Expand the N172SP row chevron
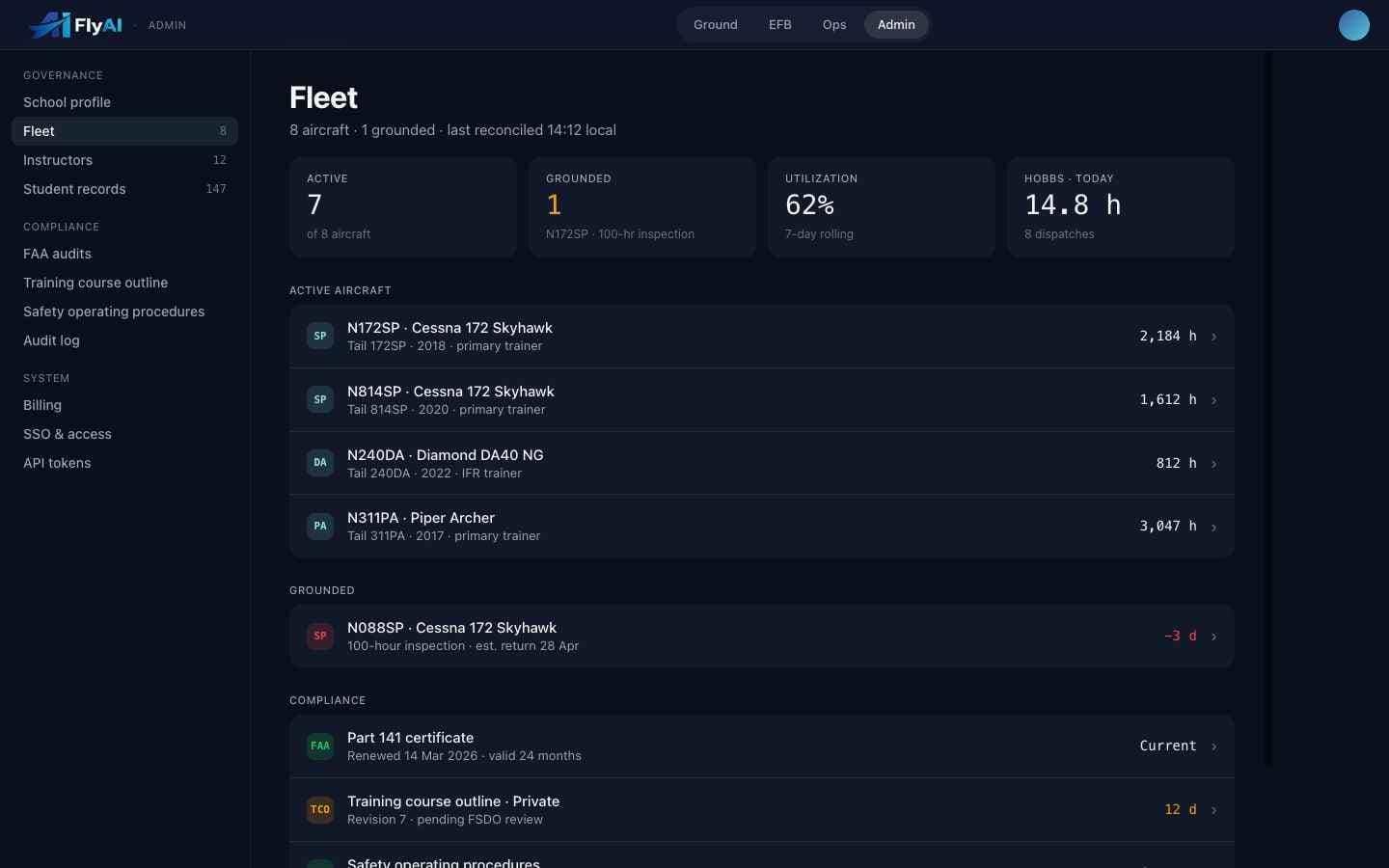This screenshot has height=868, width=1389. [x=1213, y=337]
